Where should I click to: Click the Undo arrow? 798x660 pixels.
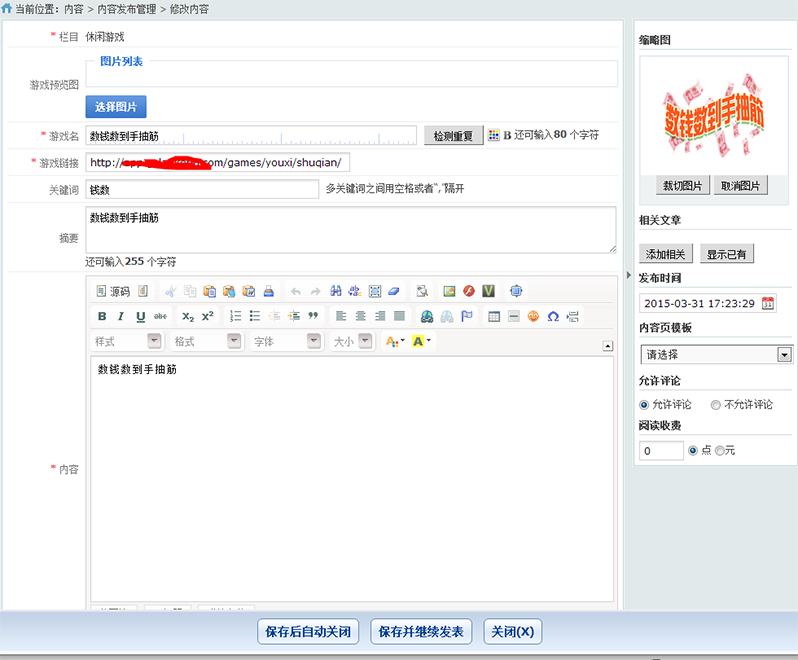[296, 291]
